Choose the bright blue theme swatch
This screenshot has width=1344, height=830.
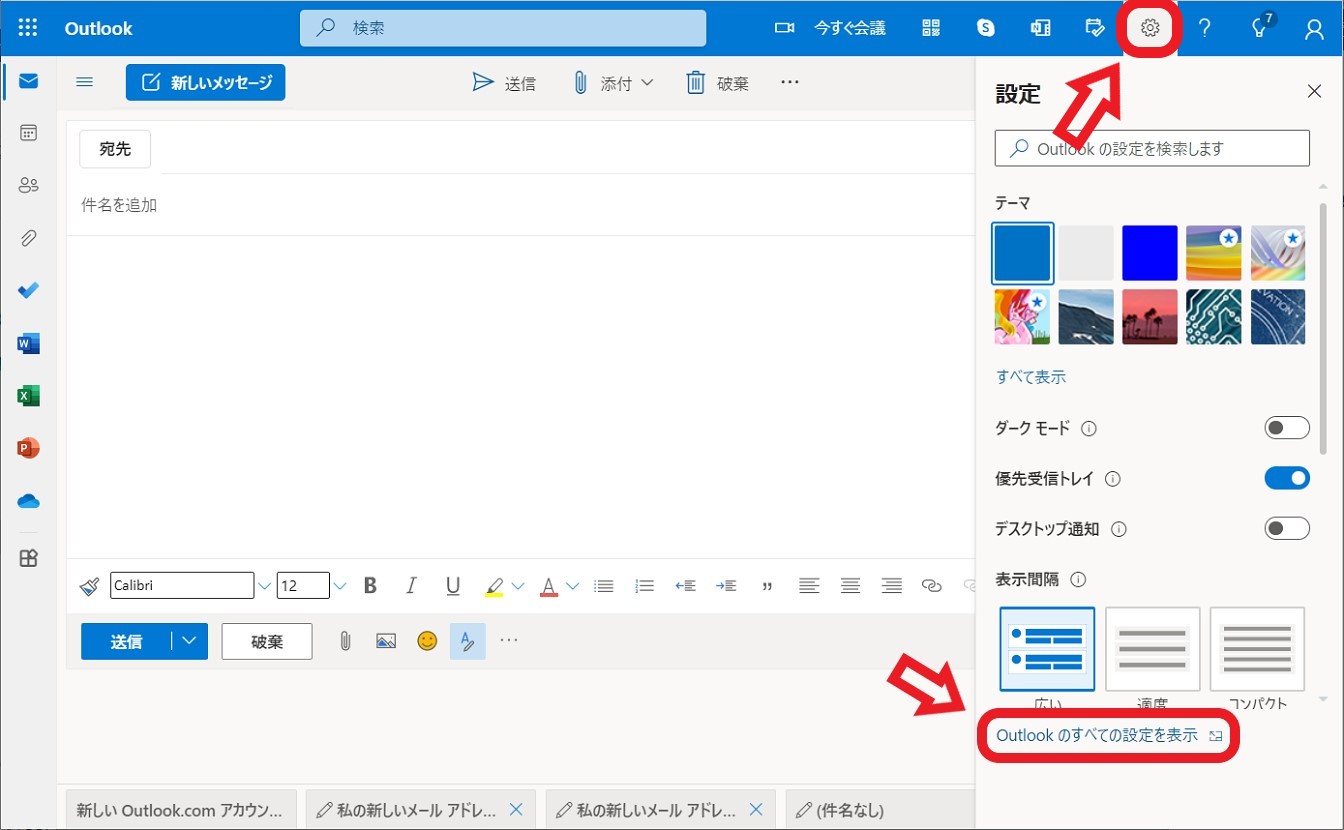click(x=1149, y=253)
